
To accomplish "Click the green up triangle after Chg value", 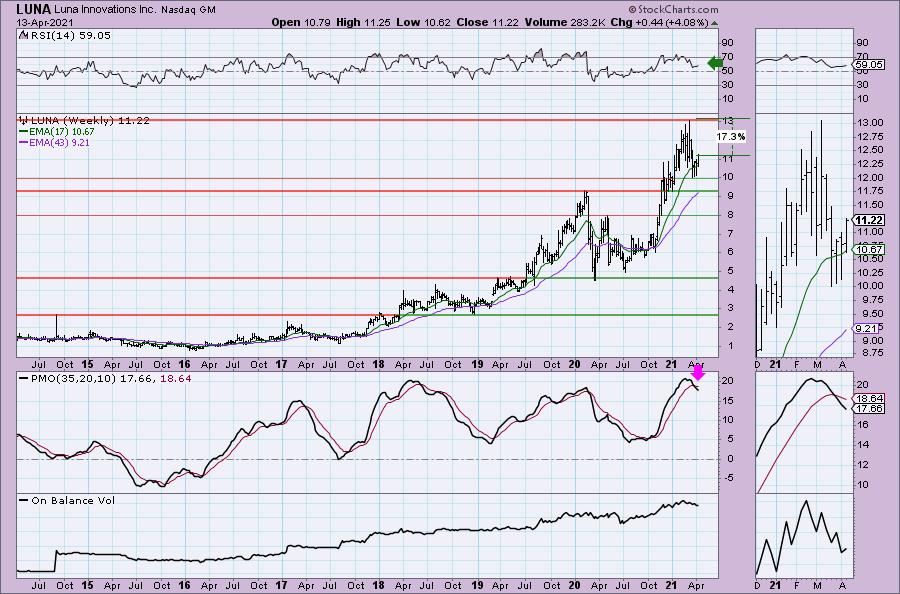I will coord(714,24).
